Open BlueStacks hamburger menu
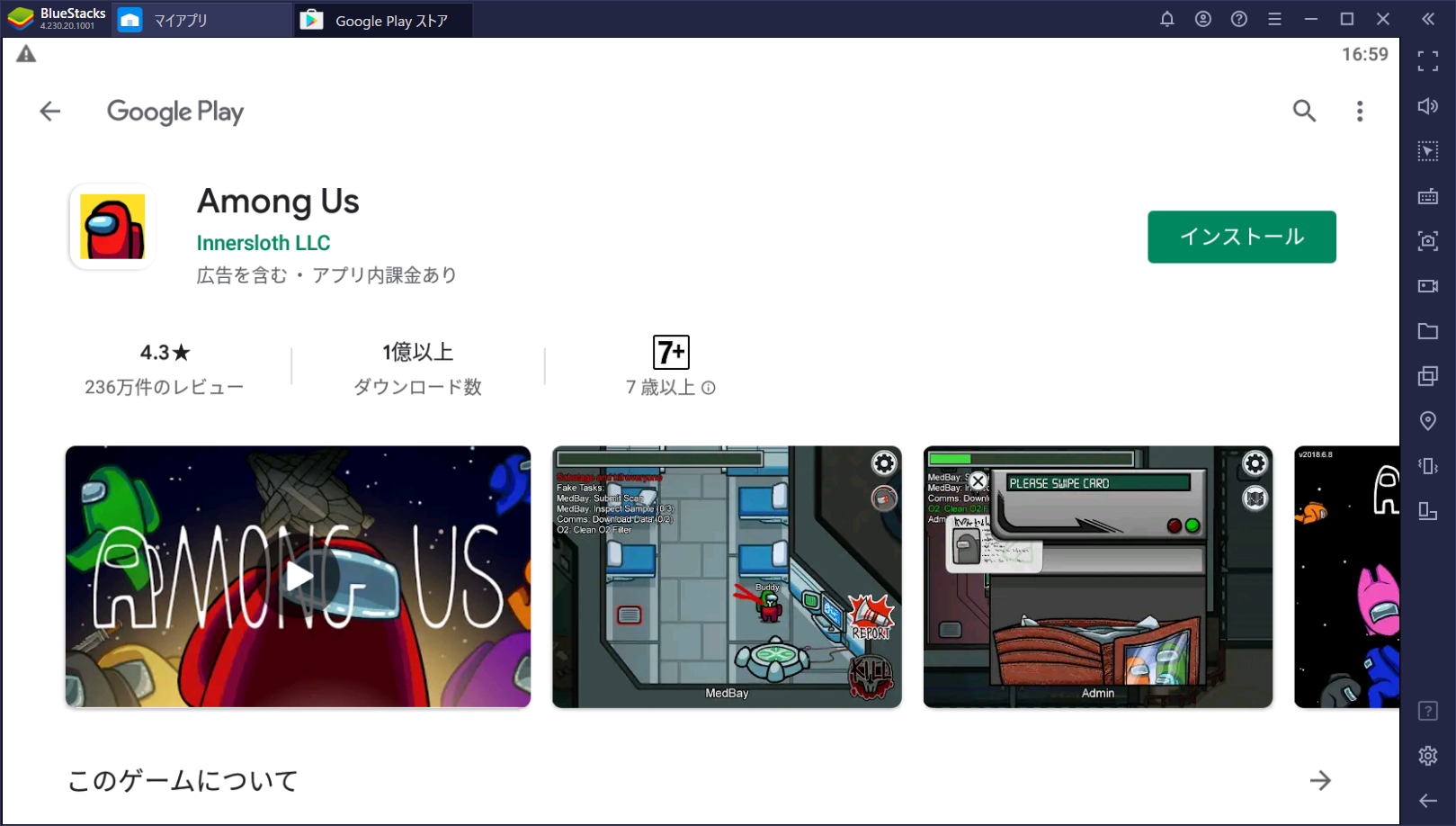 (x=1275, y=19)
